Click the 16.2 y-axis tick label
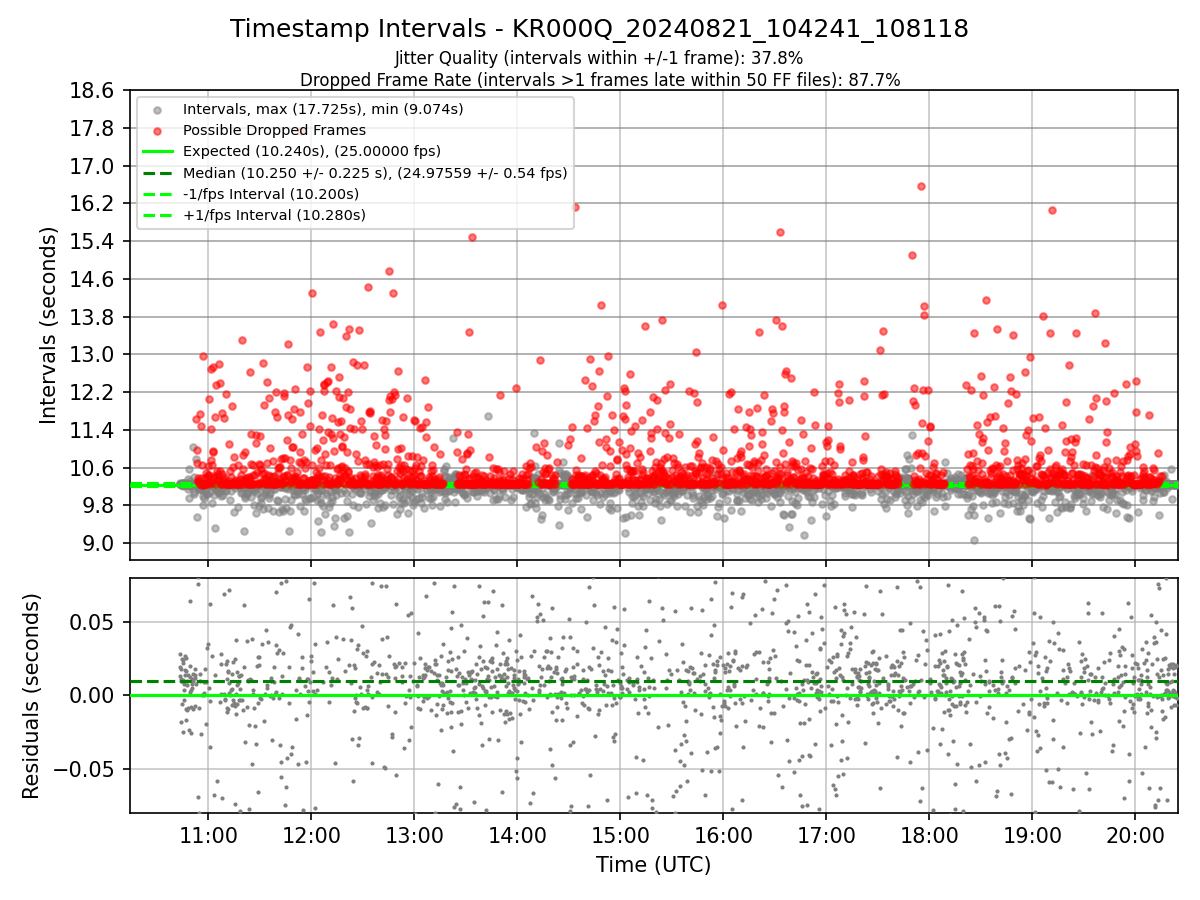Image resolution: width=1200 pixels, height=900 pixels. tap(92, 204)
